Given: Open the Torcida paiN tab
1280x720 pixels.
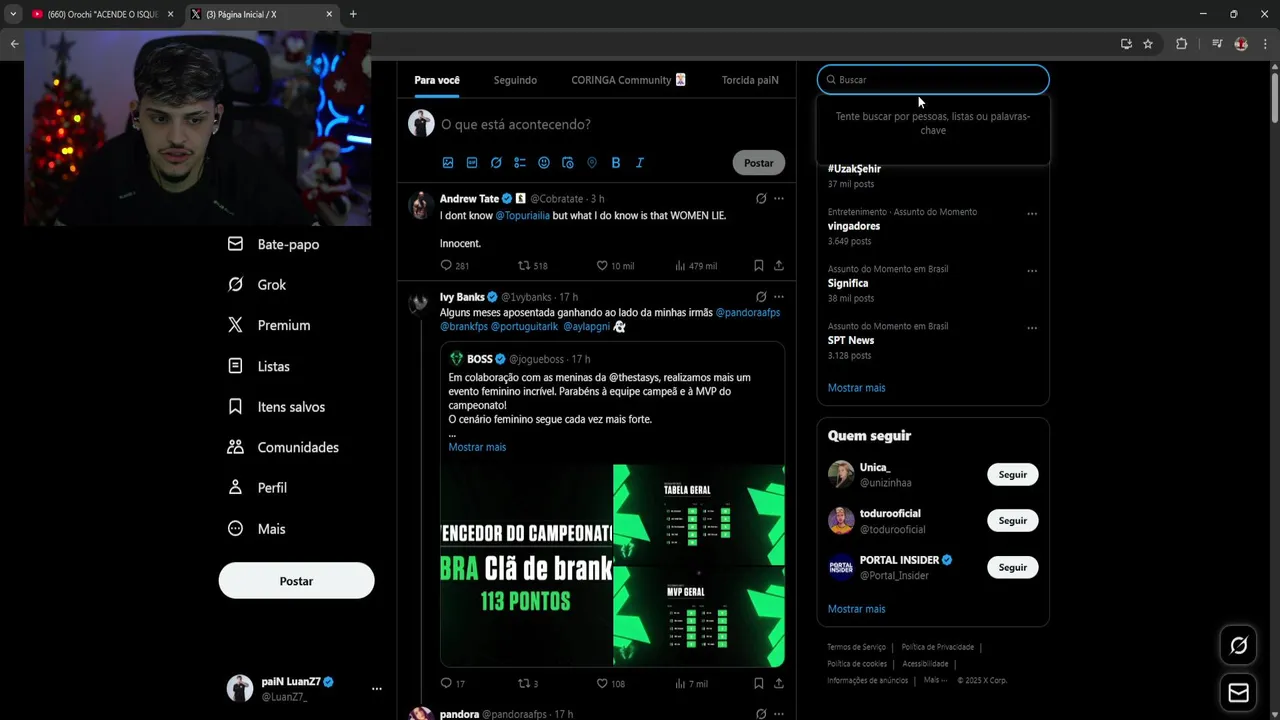Looking at the screenshot, I should point(750,80).
